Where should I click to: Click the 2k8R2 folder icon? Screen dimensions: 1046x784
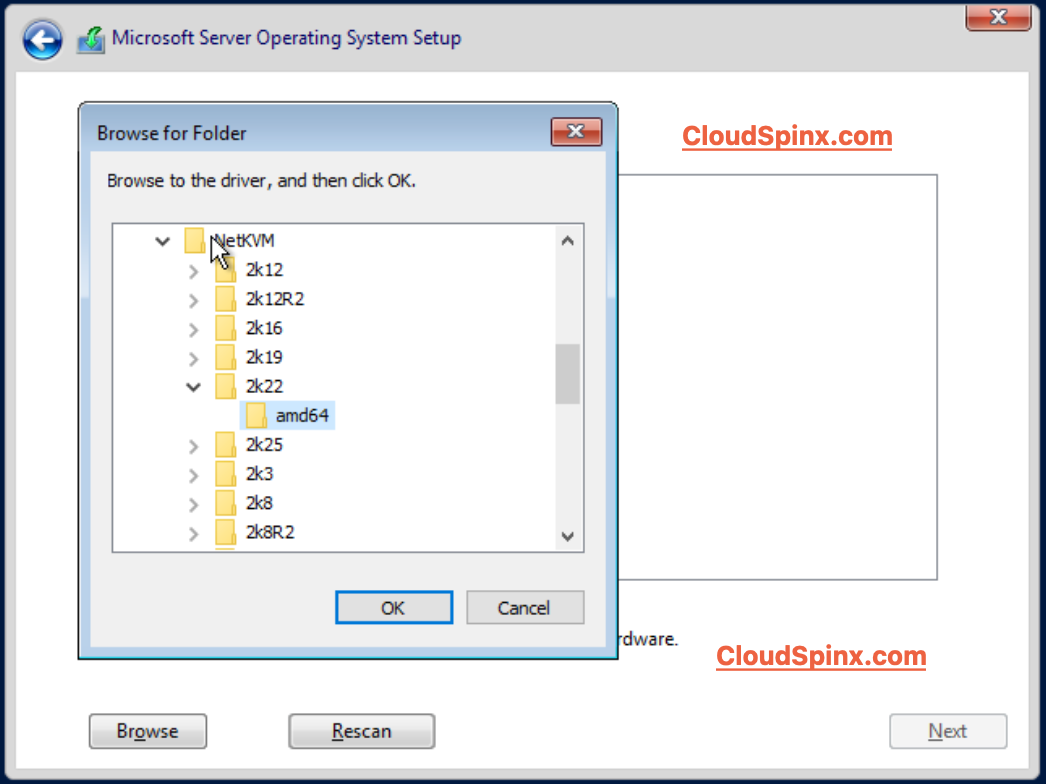coord(226,532)
